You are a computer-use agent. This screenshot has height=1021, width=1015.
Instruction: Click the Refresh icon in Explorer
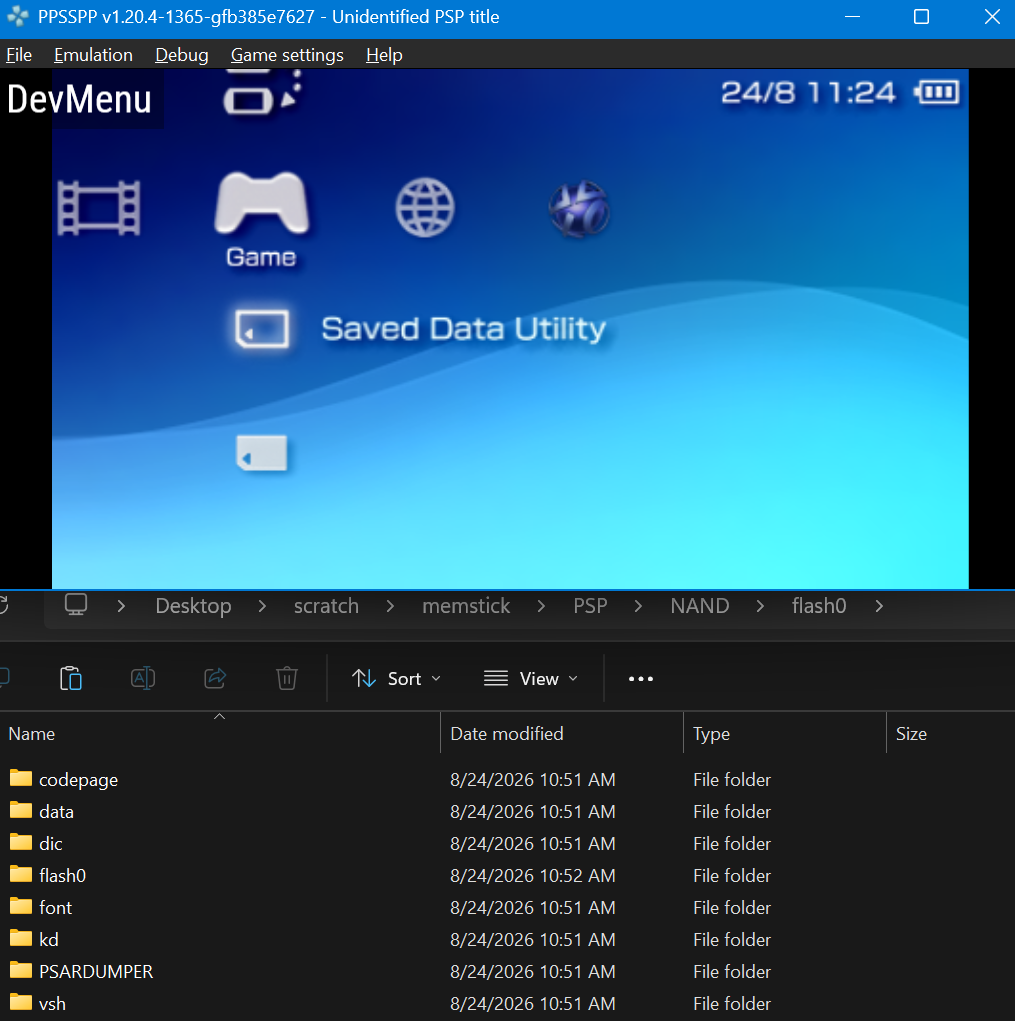pos(3,606)
